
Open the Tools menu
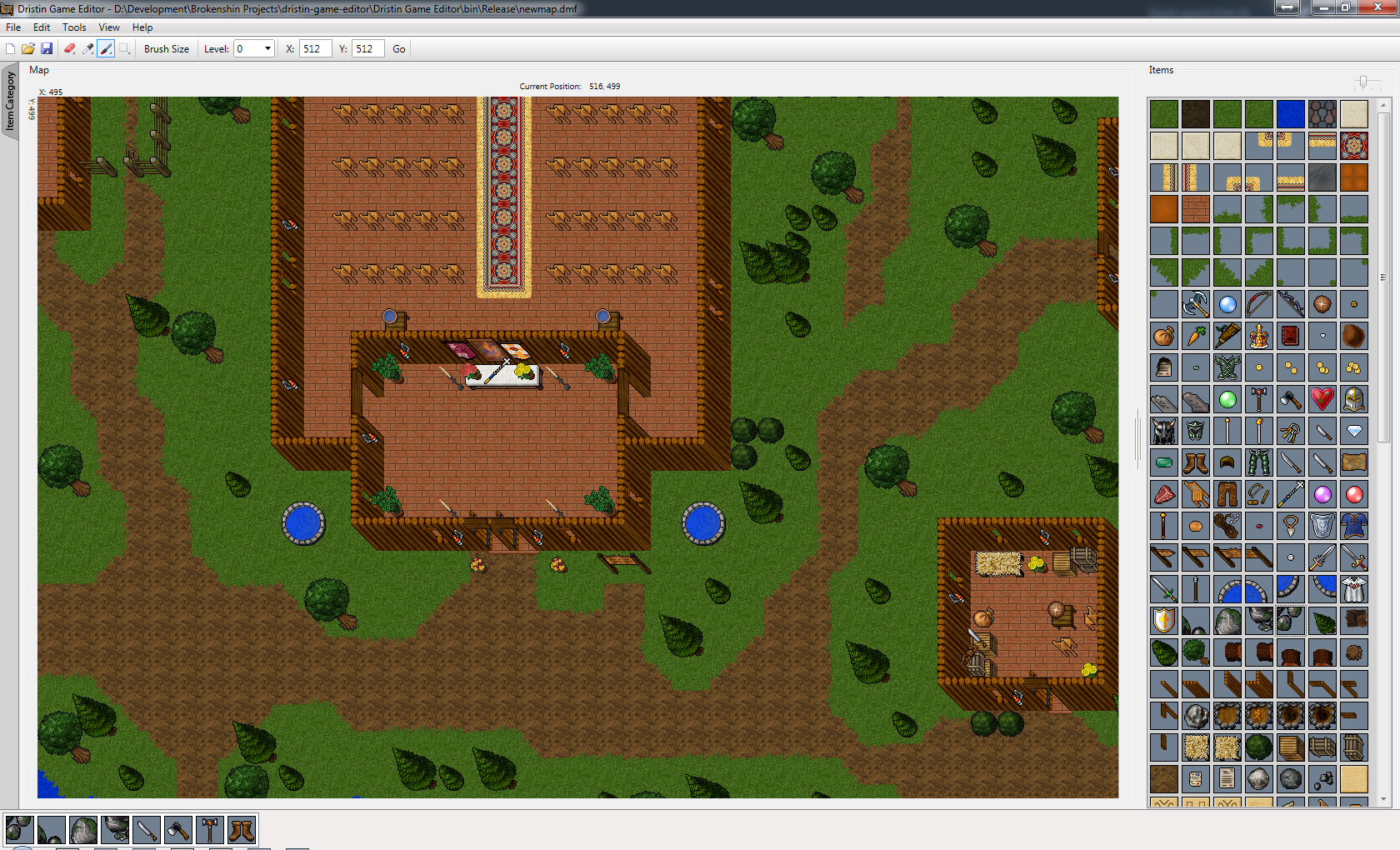[74, 27]
